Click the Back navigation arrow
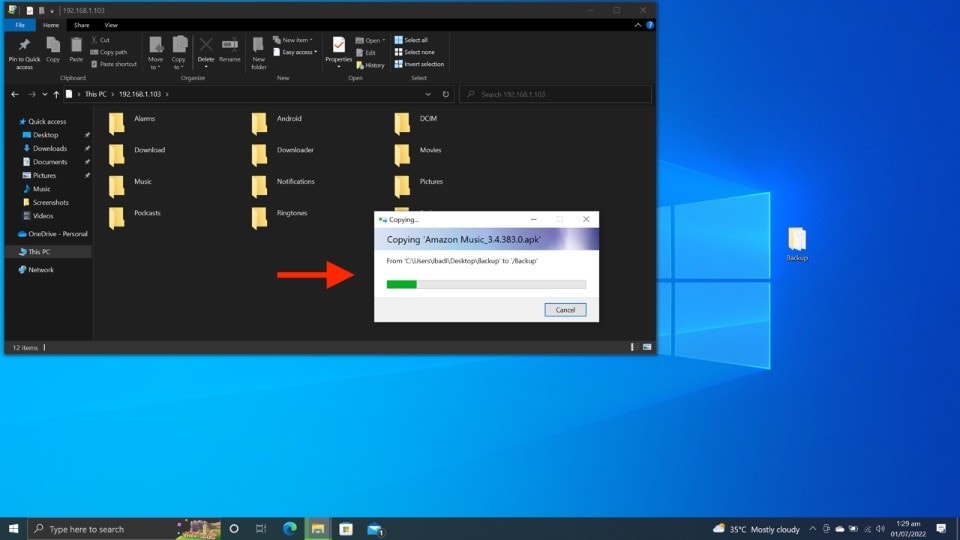The height and width of the screenshot is (540, 960). coord(15,94)
